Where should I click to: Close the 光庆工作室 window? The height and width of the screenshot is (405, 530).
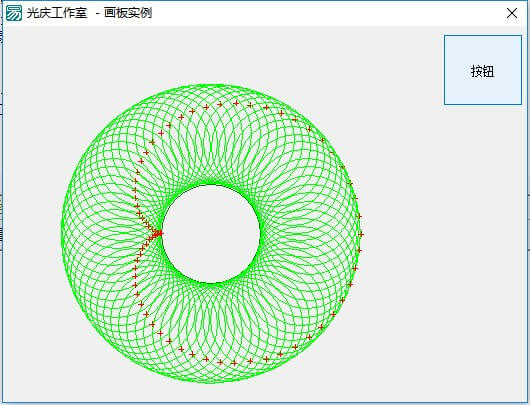512,13
